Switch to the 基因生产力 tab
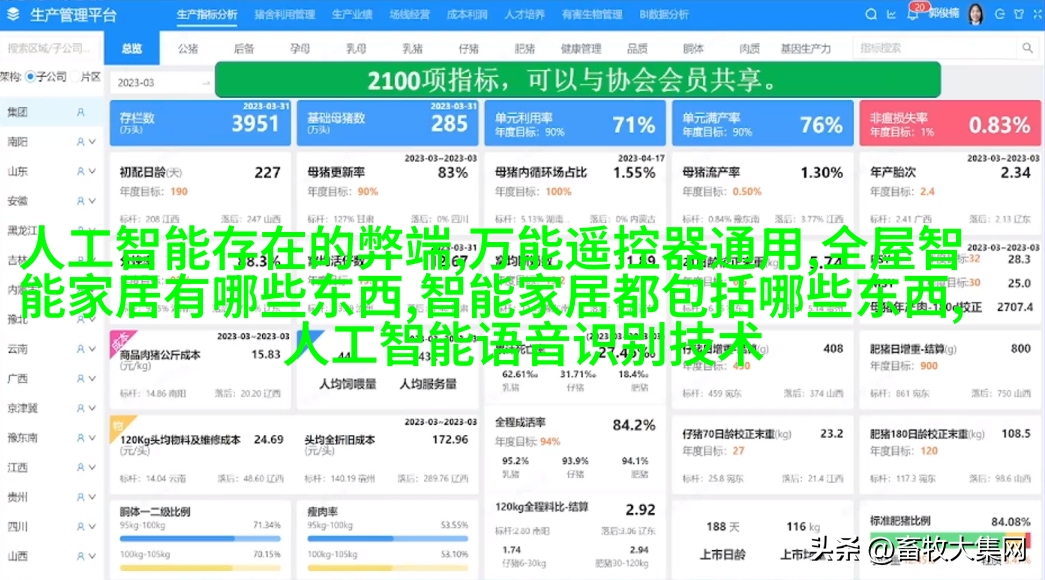The width and height of the screenshot is (1045, 580). tap(806, 48)
